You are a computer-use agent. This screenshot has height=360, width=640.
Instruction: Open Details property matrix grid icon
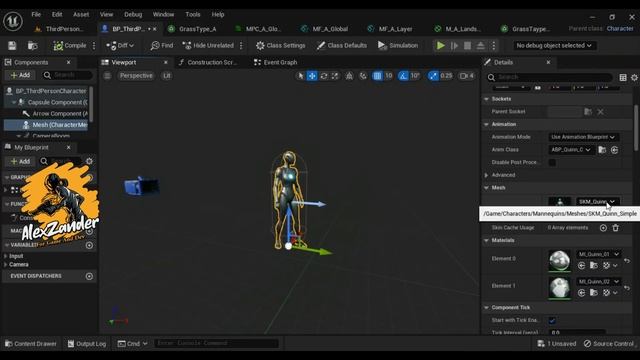point(623,77)
